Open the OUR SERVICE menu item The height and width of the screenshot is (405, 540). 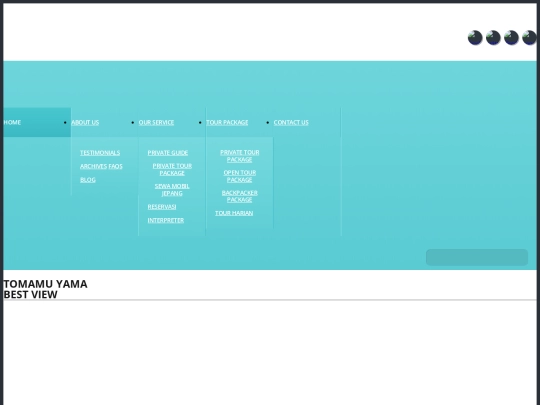click(x=156, y=122)
